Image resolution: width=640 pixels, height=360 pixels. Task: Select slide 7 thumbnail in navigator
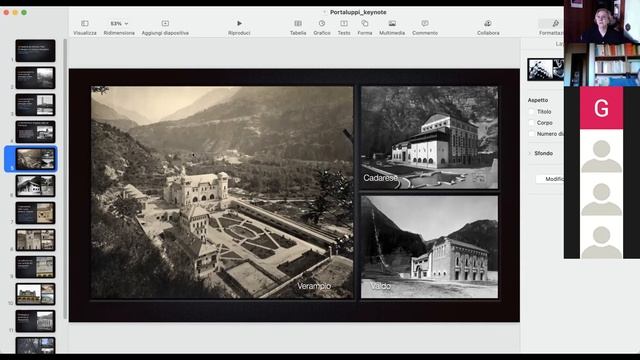36,213
